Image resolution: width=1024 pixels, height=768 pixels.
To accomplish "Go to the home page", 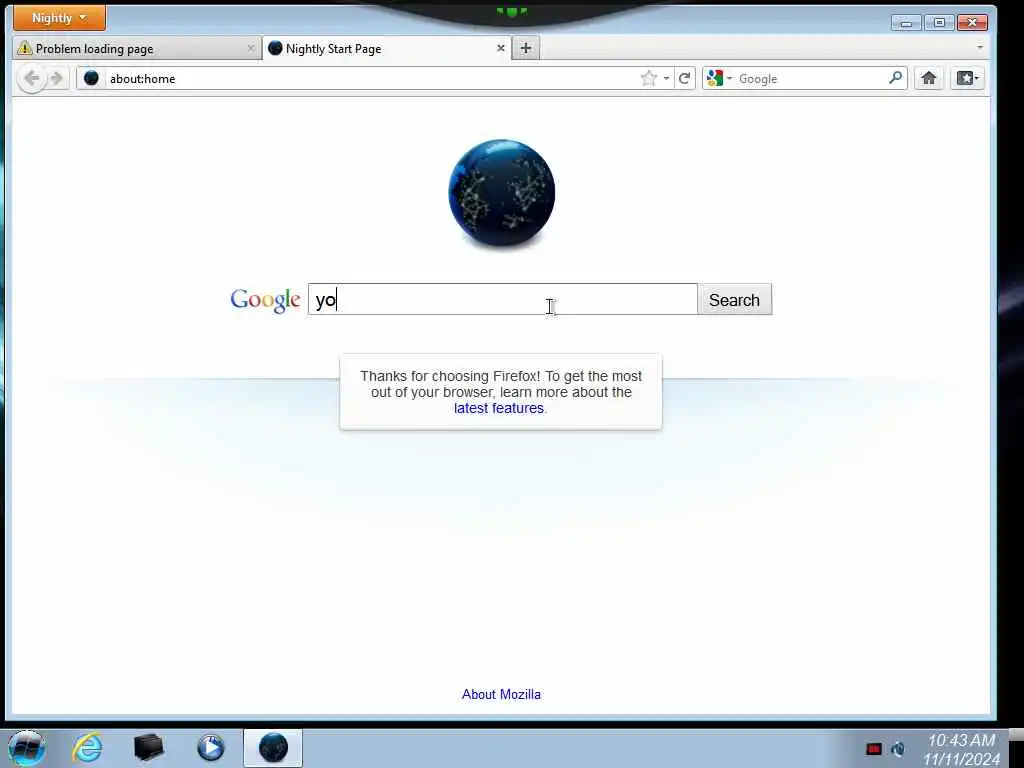I will coord(929,78).
